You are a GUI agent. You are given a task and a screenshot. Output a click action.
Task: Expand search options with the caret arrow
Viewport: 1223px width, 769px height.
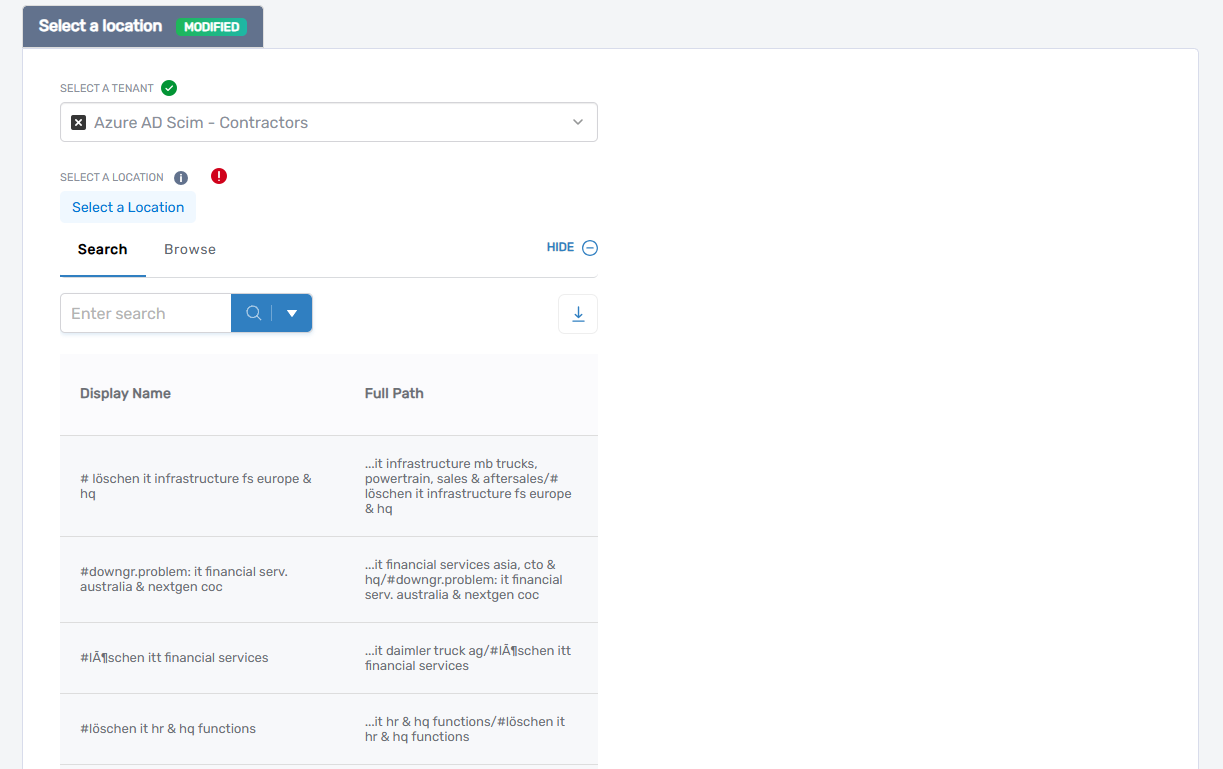click(292, 313)
